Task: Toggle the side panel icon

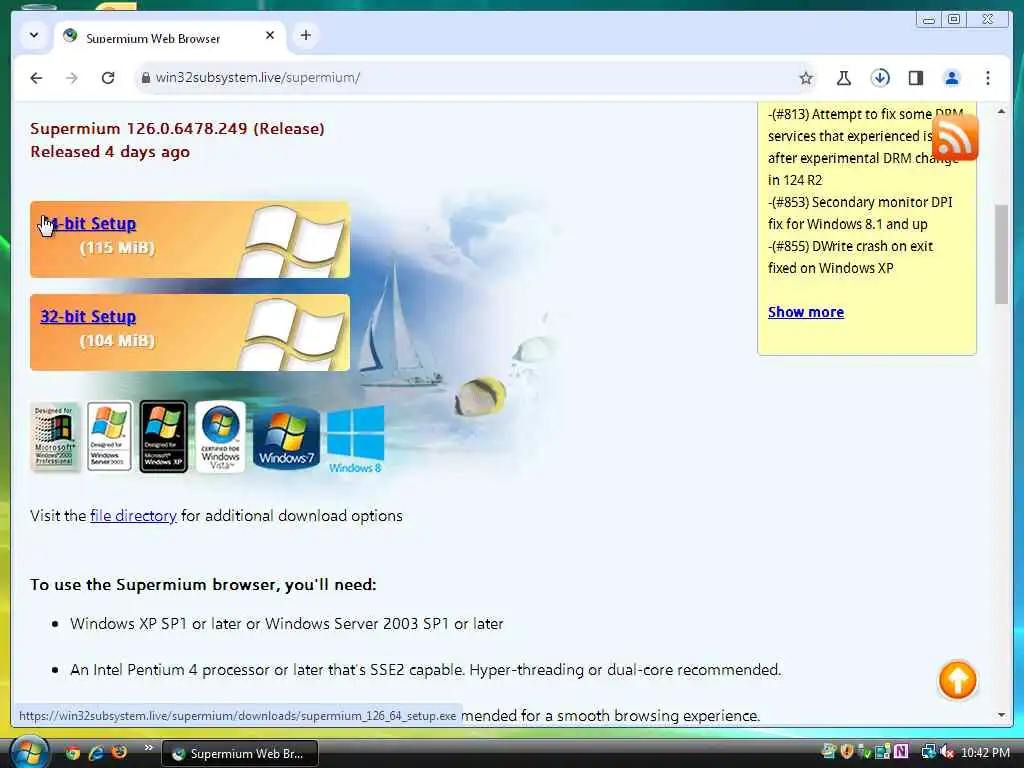Action: pos(916,78)
